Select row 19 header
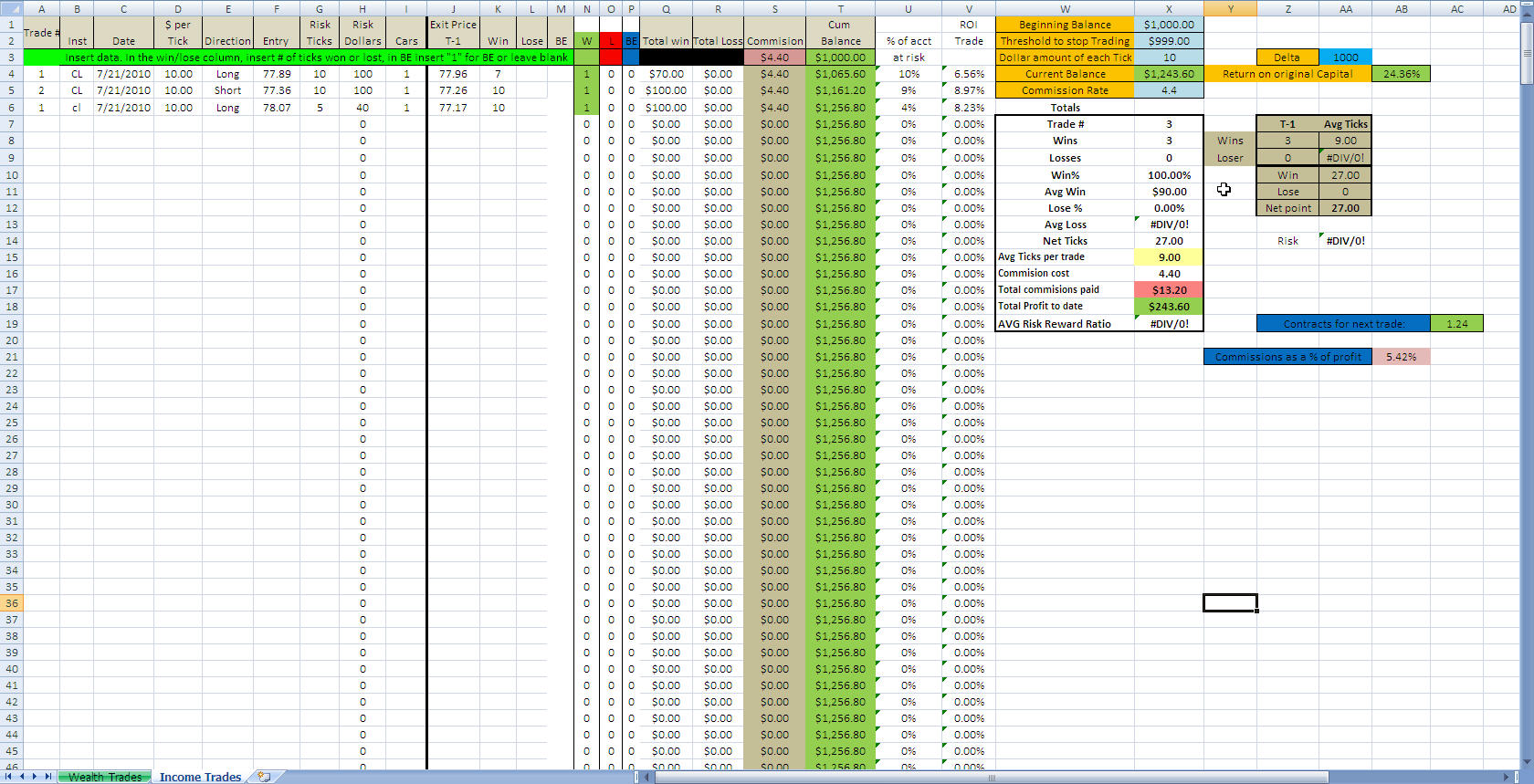Image resolution: width=1534 pixels, height=784 pixels. pos(11,323)
